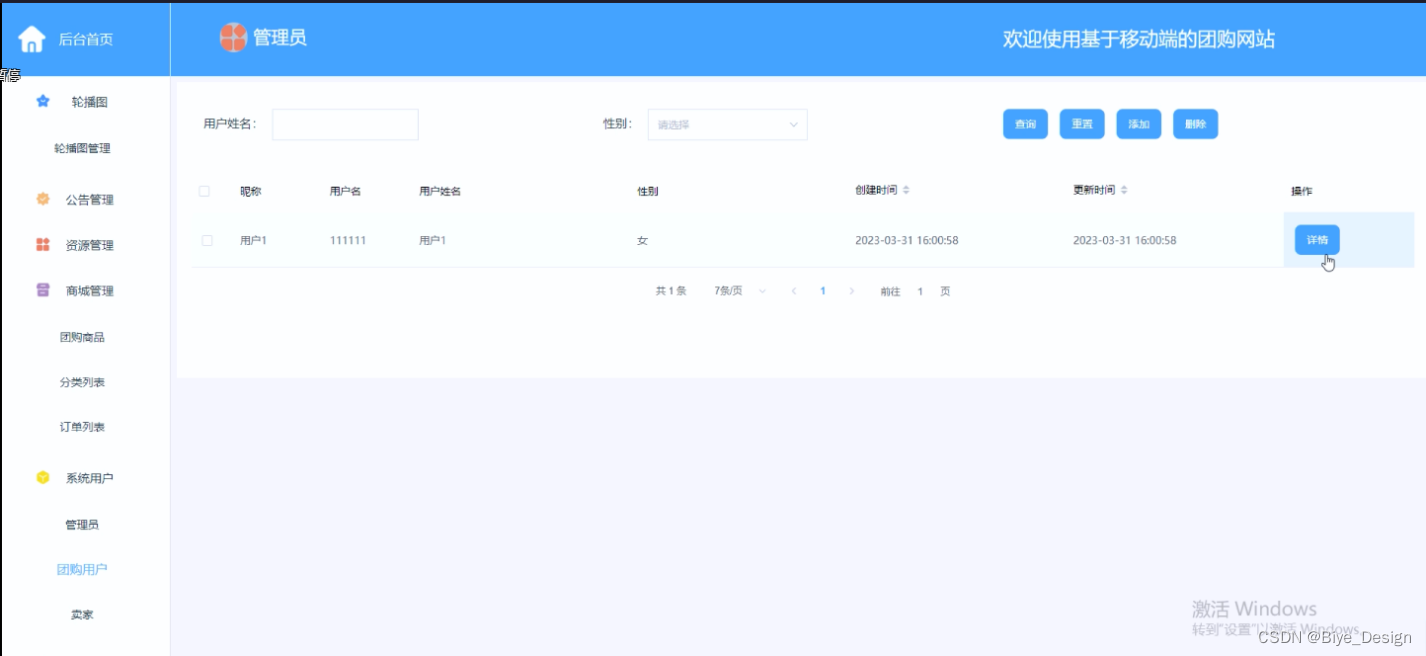Click the grid icon next to 资源管理
The image size is (1426, 656).
[43, 245]
